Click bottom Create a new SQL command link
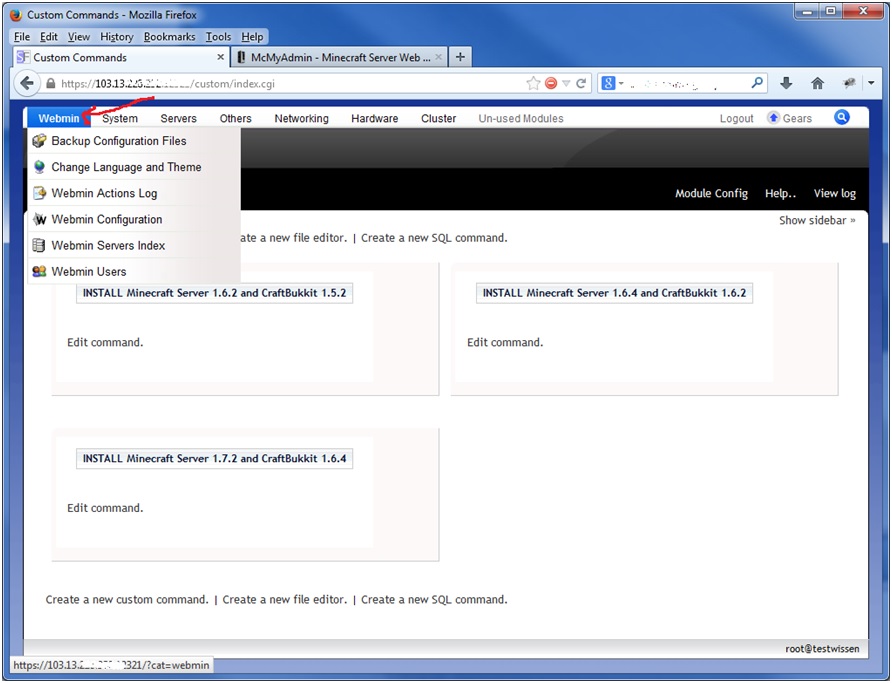The width and height of the screenshot is (892, 683). pyautogui.click(x=434, y=599)
